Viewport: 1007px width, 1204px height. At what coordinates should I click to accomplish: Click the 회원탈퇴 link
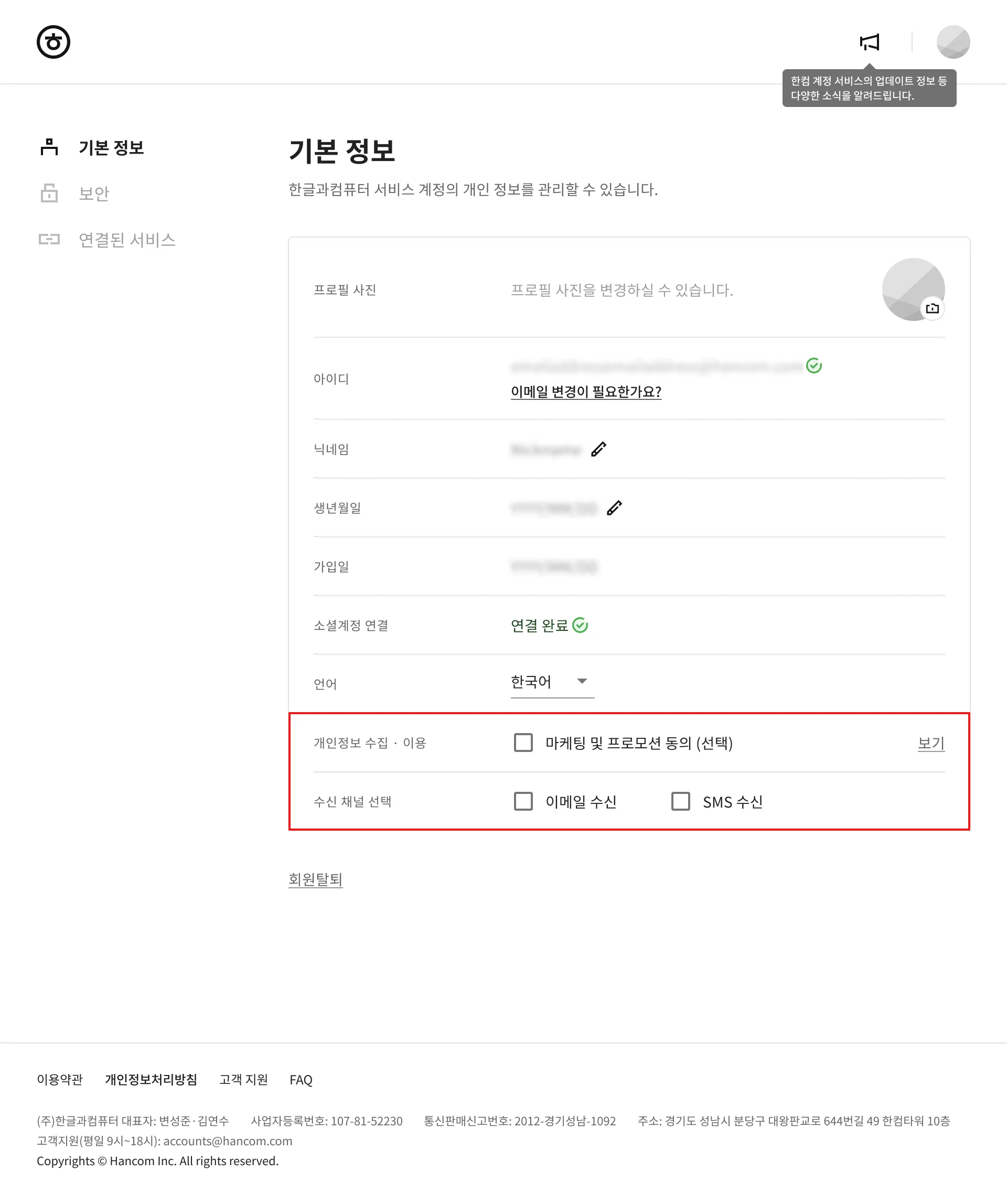coord(315,879)
